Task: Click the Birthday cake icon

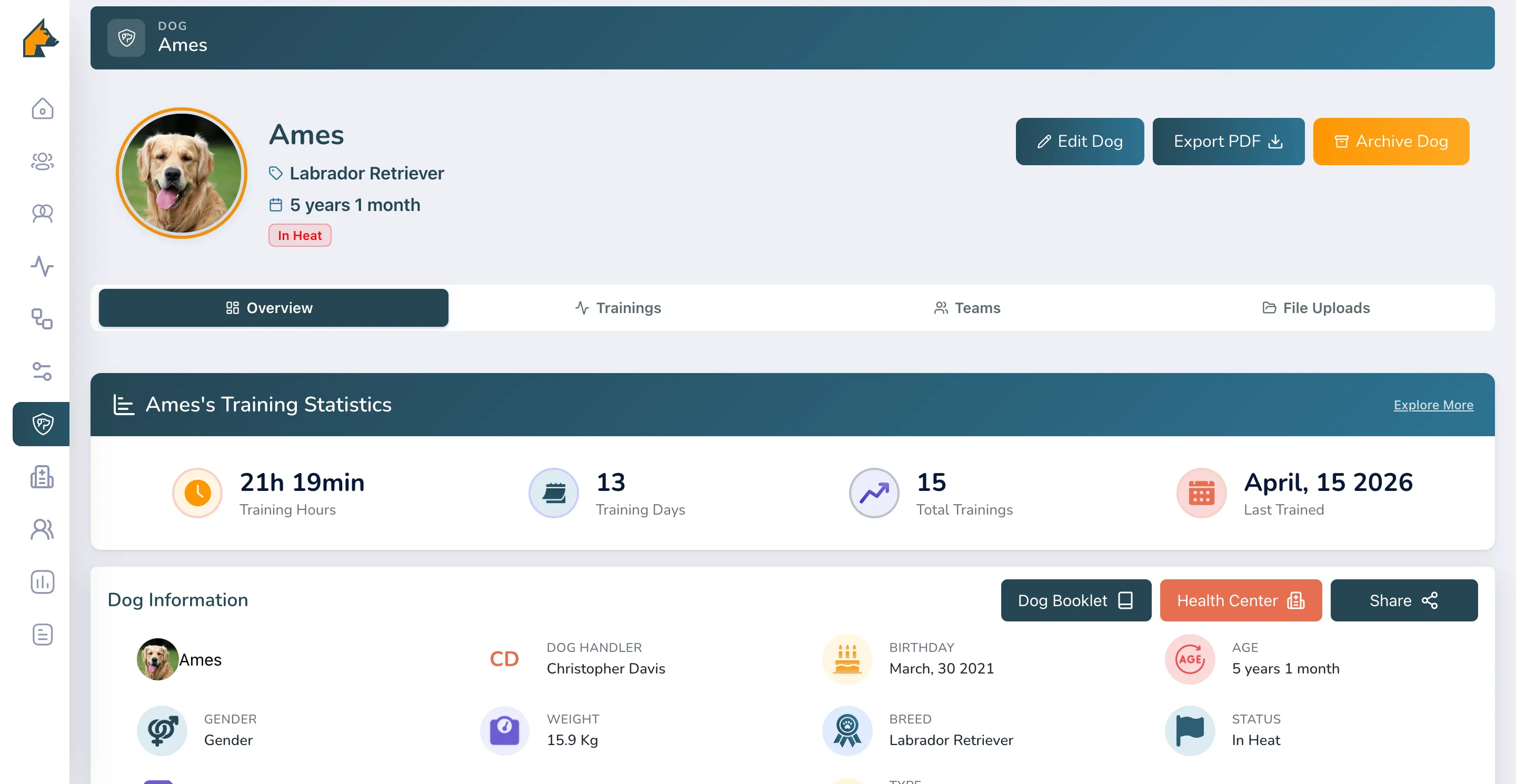Action: click(847, 659)
